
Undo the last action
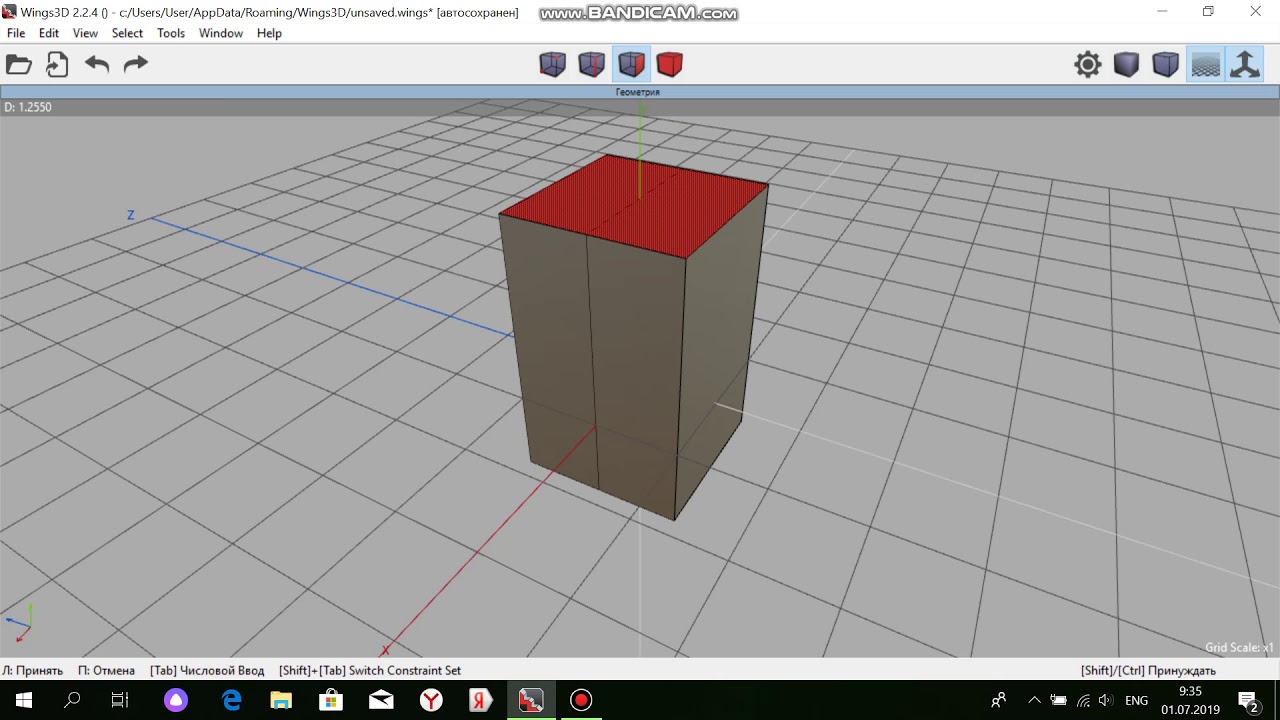pos(97,65)
